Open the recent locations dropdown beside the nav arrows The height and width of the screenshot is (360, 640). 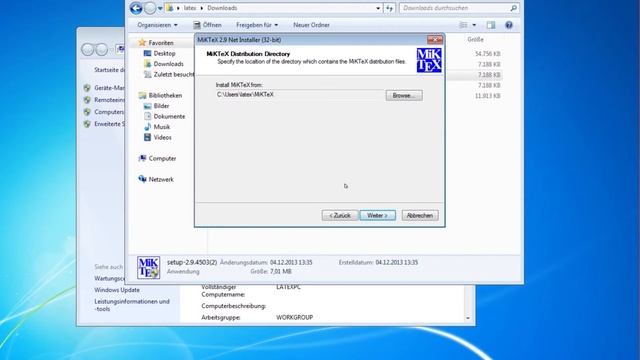click(x=160, y=8)
